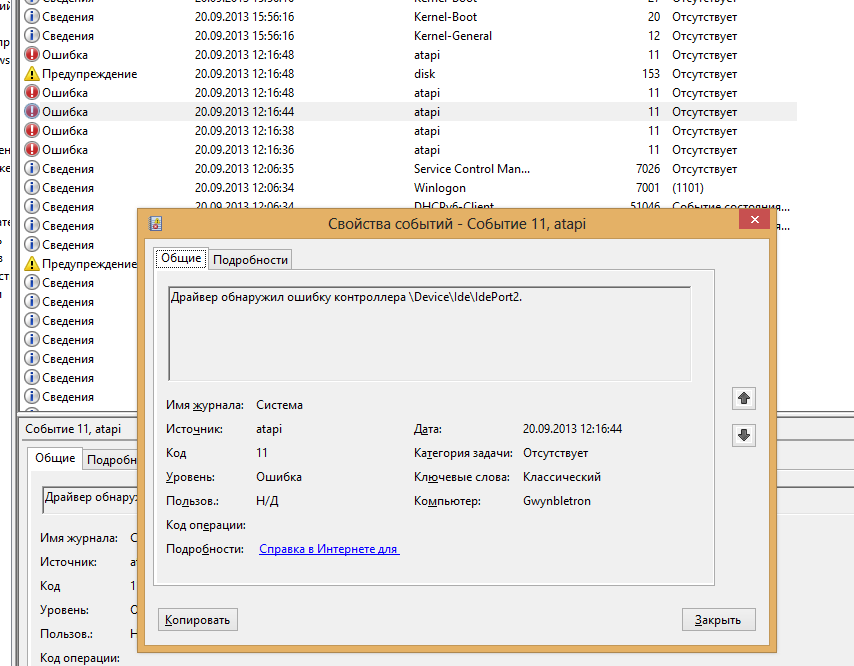The image size is (854, 666).
Task: Click event ID 153 cell
Action: pyautogui.click(x=651, y=74)
